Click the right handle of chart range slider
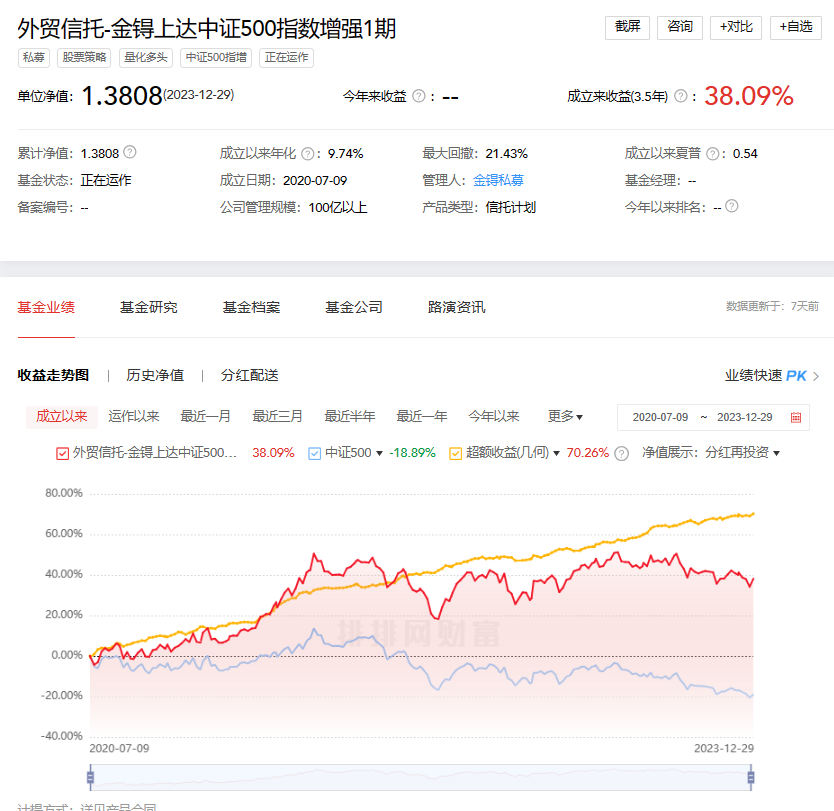The height and width of the screenshot is (811, 834). pos(750,777)
